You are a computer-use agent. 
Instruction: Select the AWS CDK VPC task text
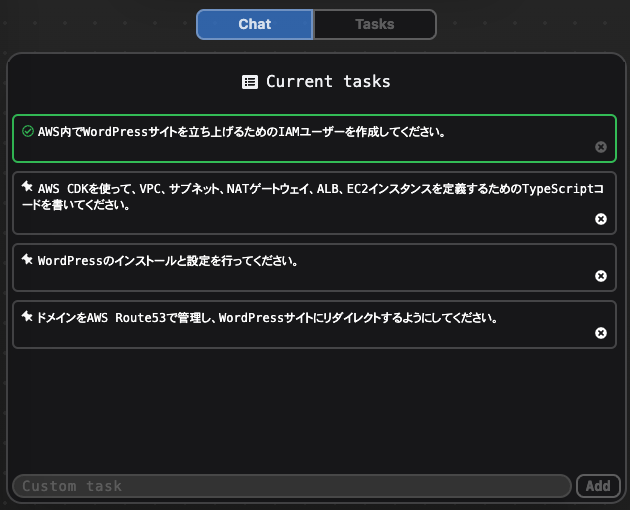pyautogui.click(x=313, y=197)
